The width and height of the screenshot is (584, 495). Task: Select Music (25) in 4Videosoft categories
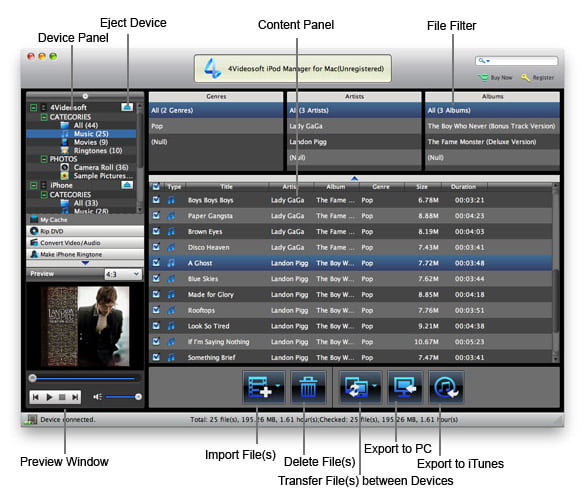pos(81,134)
